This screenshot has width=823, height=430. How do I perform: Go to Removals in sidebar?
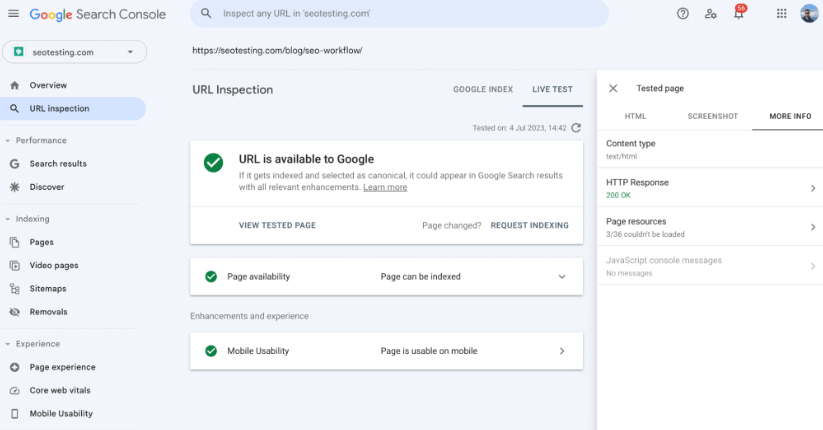click(48, 312)
